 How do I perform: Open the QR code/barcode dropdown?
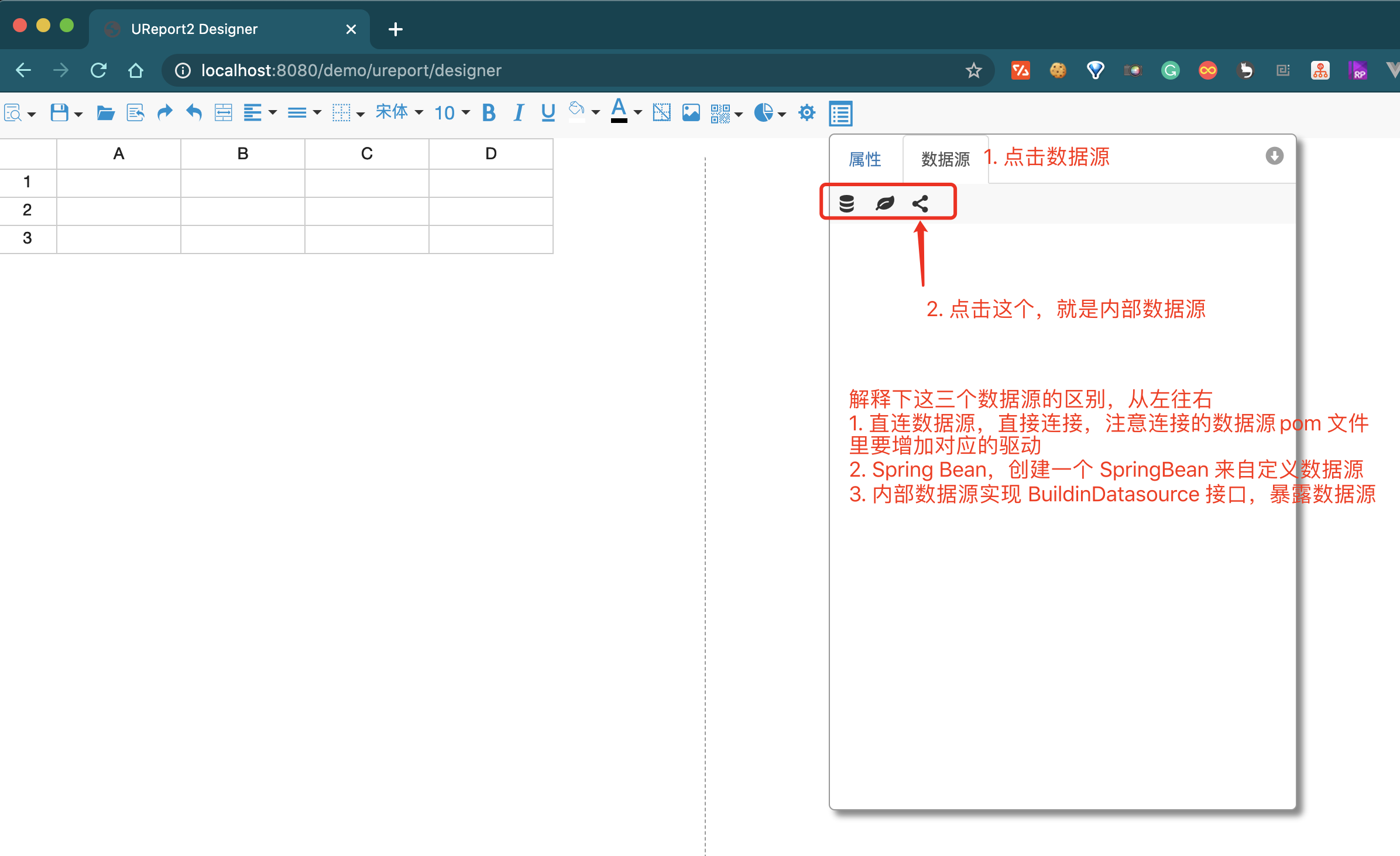[726, 113]
